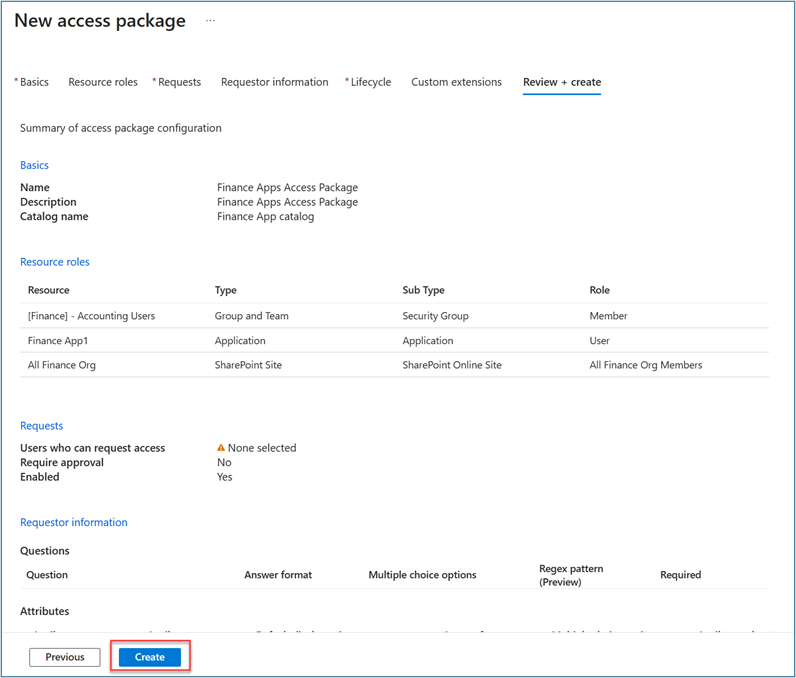
Task: Click the SharePoint Site type cell
Action: coord(248,365)
